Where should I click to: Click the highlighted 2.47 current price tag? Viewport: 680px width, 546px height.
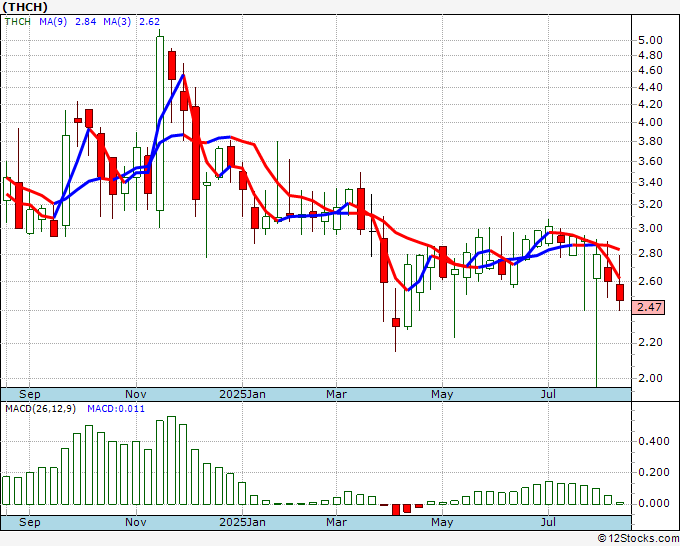click(648, 307)
